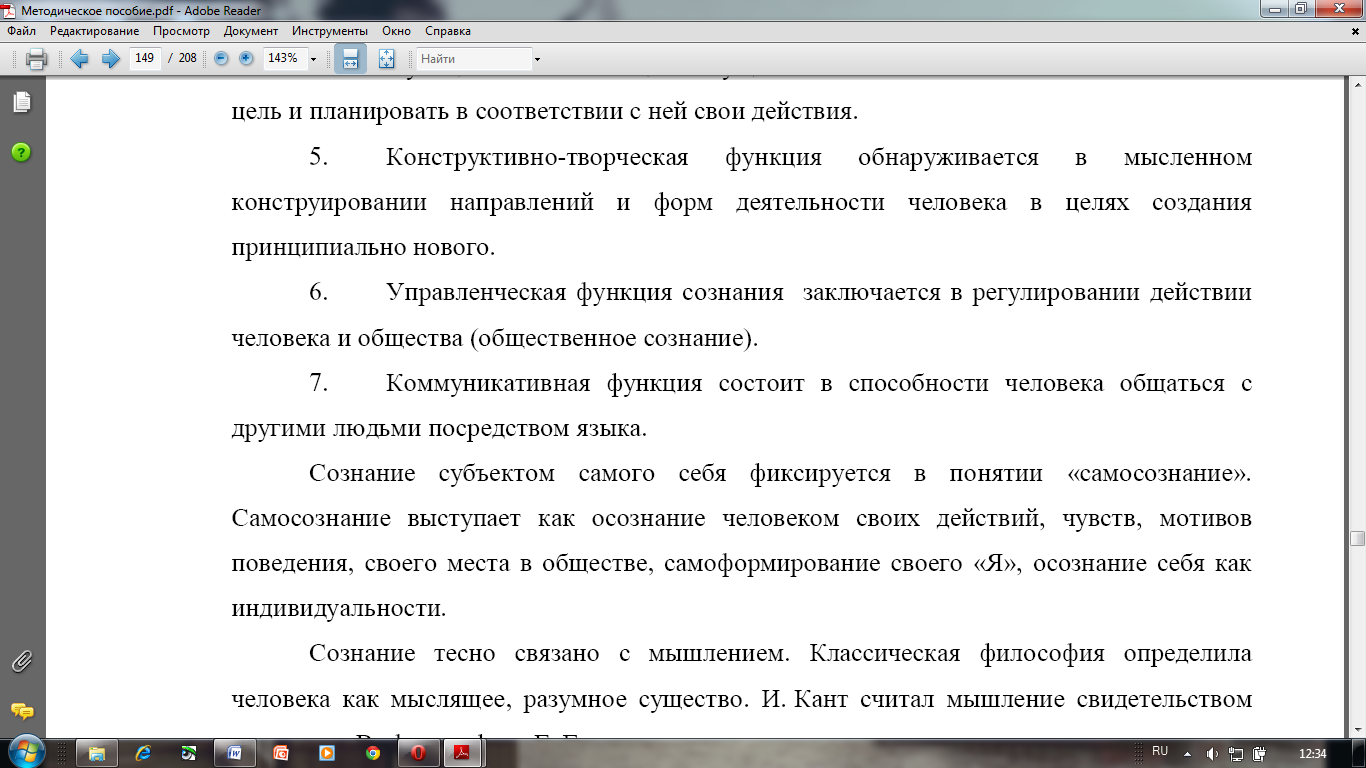Viewport: 1366px width, 768px height.
Task: Click the word «самосознание» in the text
Action: click(1159, 473)
